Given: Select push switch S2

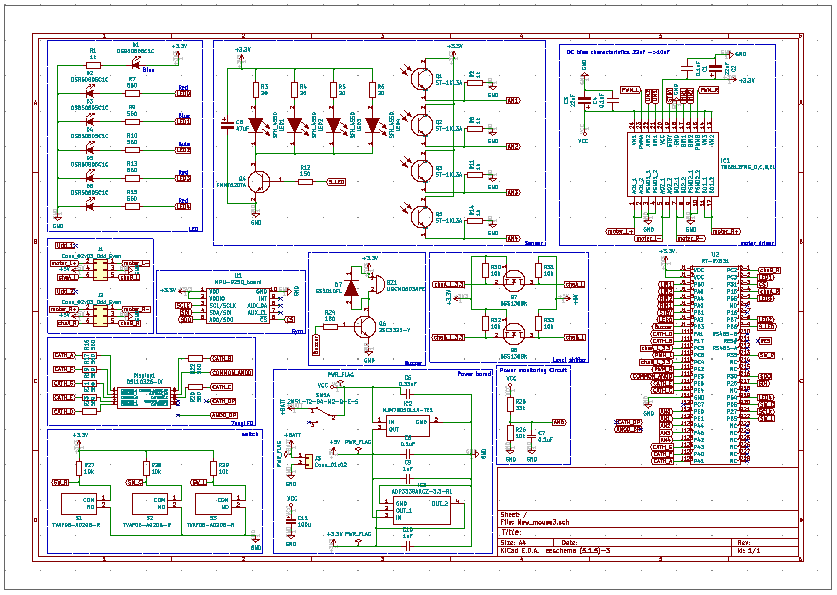Looking at the screenshot, I should click(149, 504).
